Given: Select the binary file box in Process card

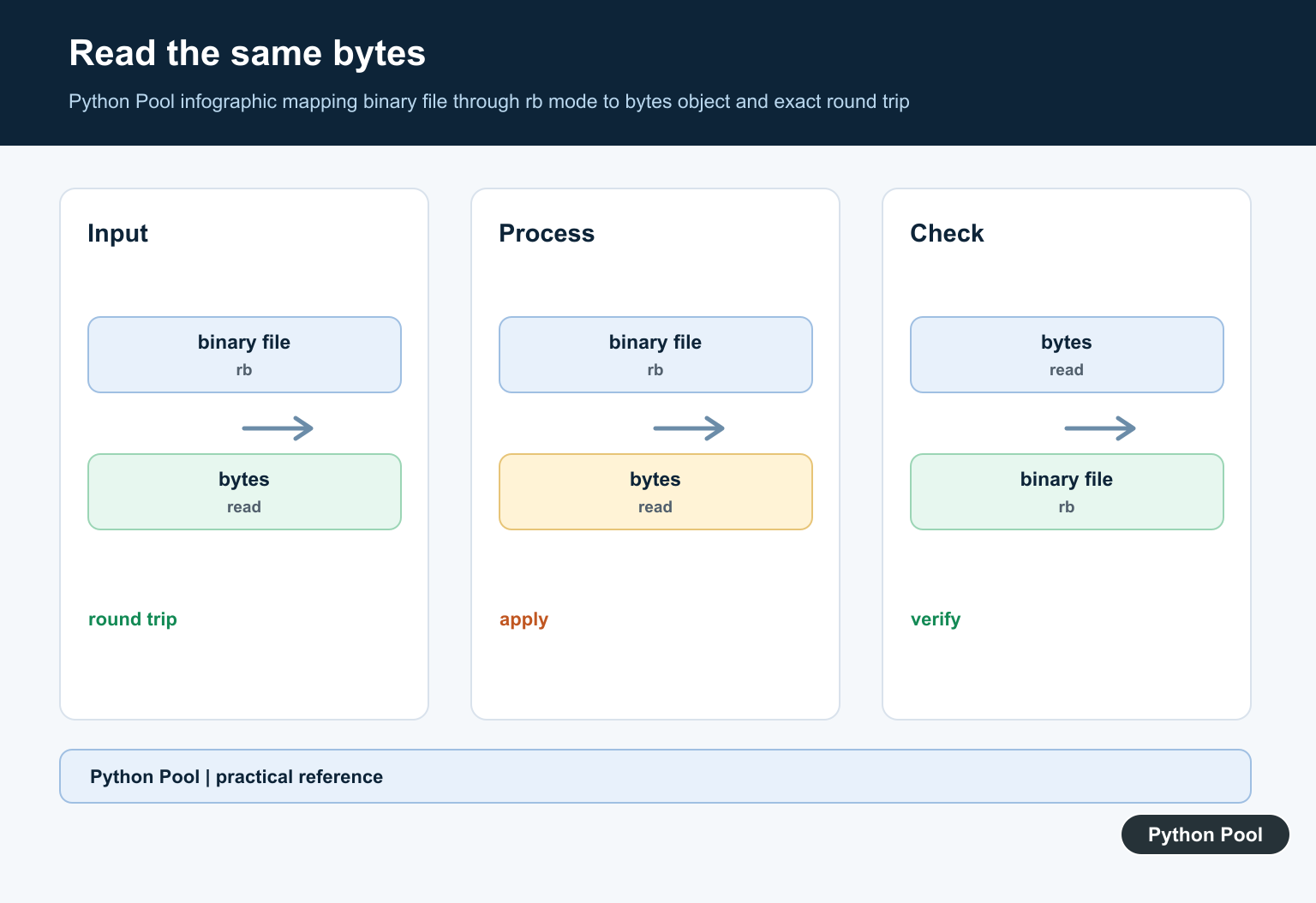Looking at the screenshot, I should (x=655, y=355).
